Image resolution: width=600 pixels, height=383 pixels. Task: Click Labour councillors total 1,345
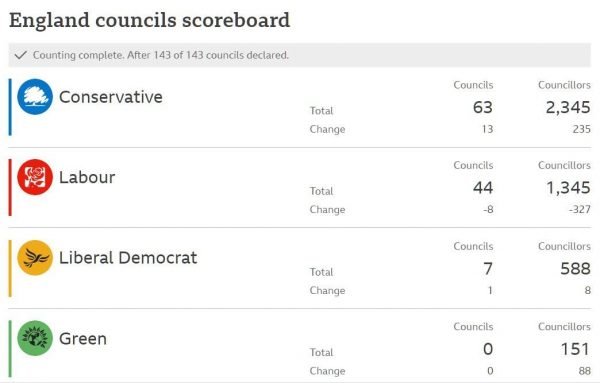click(x=568, y=188)
